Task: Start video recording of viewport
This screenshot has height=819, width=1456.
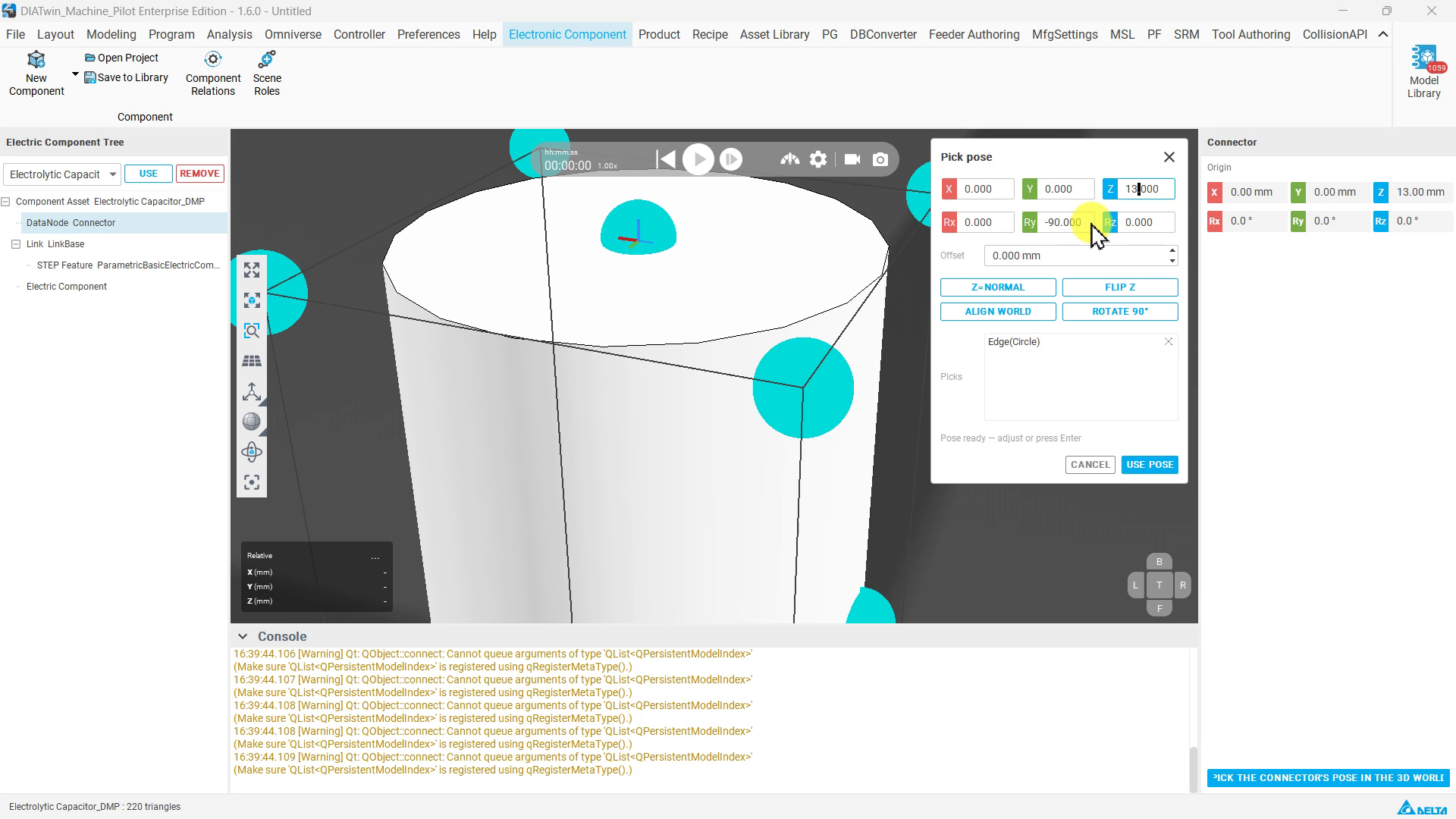Action: click(852, 159)
